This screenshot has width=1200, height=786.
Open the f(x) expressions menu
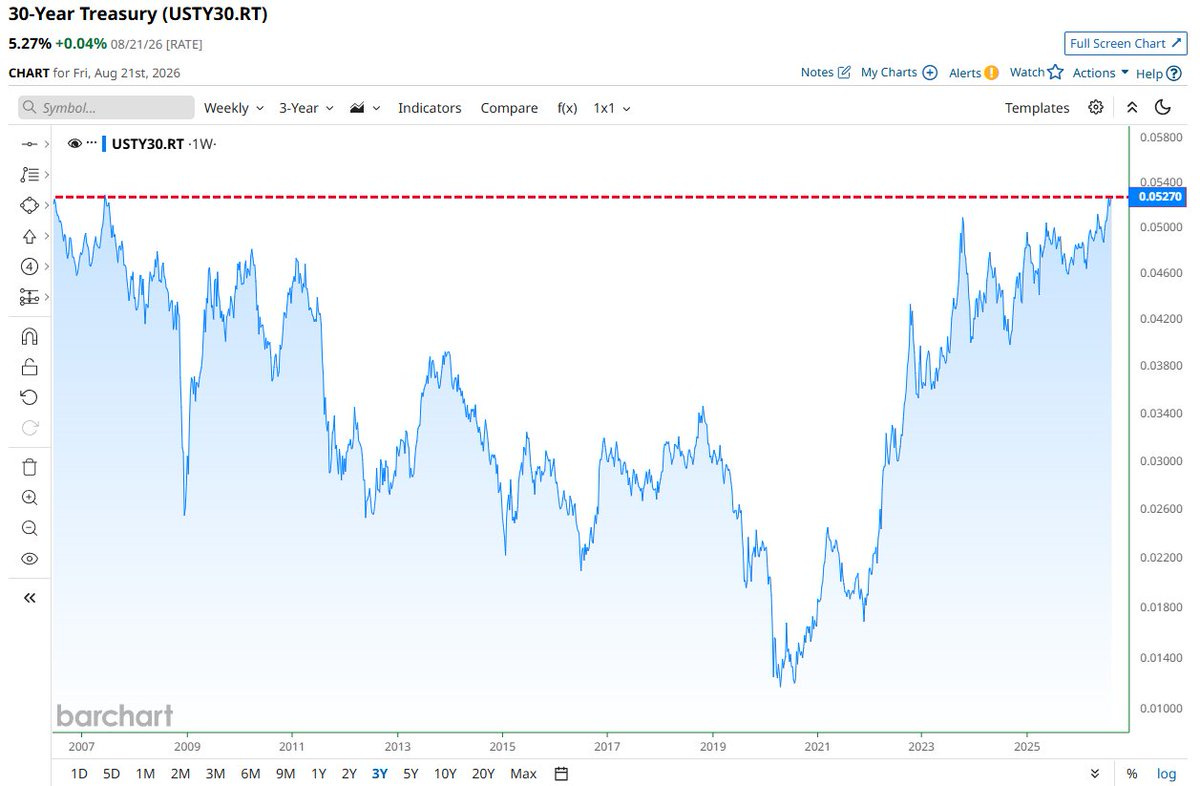pos(567,108)
